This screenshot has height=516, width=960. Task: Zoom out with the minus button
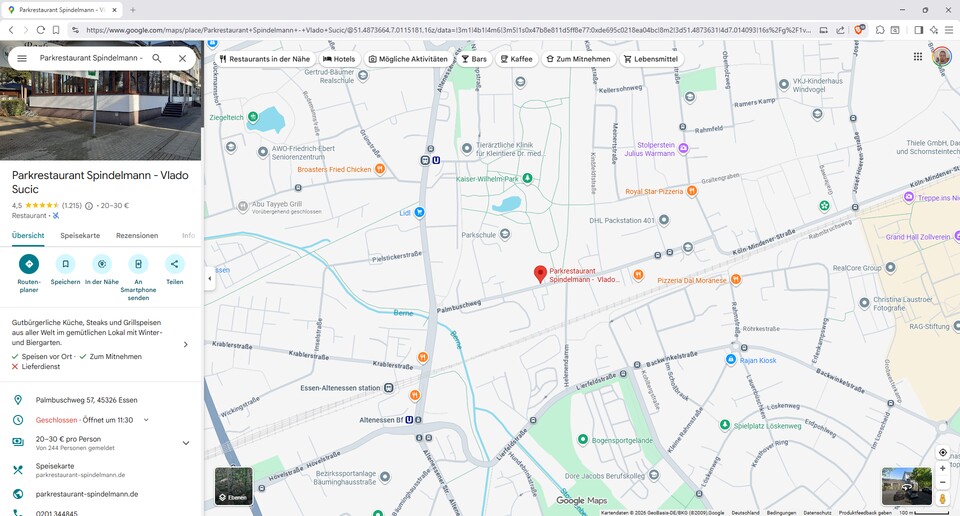[943, 483]
